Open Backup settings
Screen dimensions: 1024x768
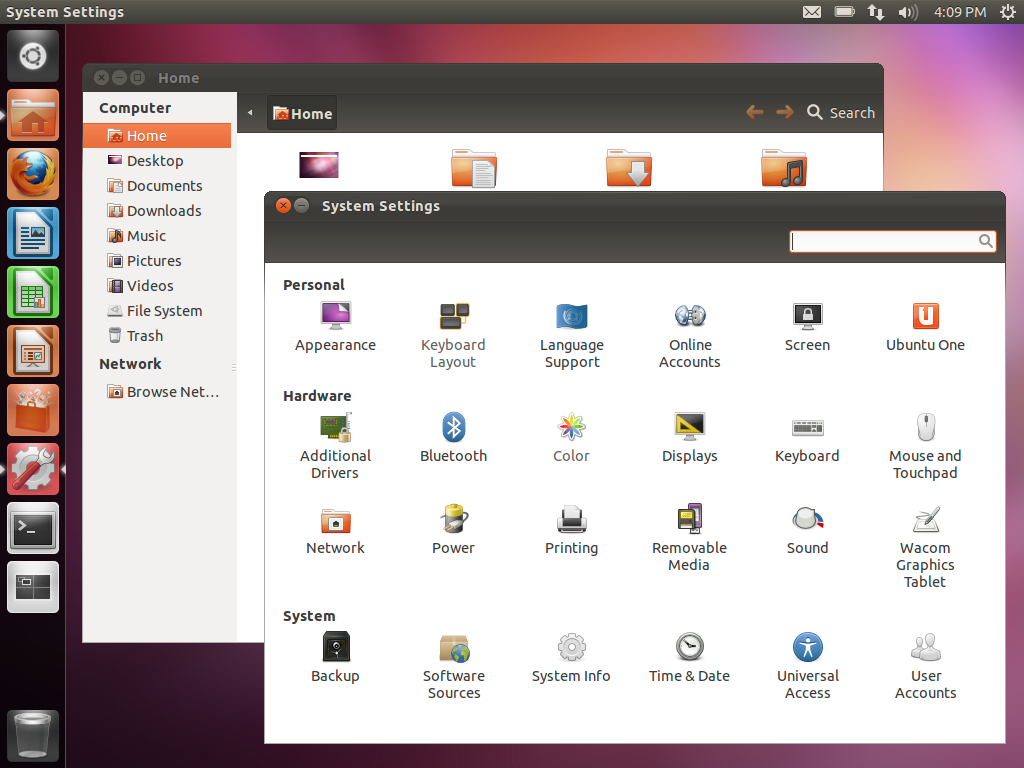[335, 658]
